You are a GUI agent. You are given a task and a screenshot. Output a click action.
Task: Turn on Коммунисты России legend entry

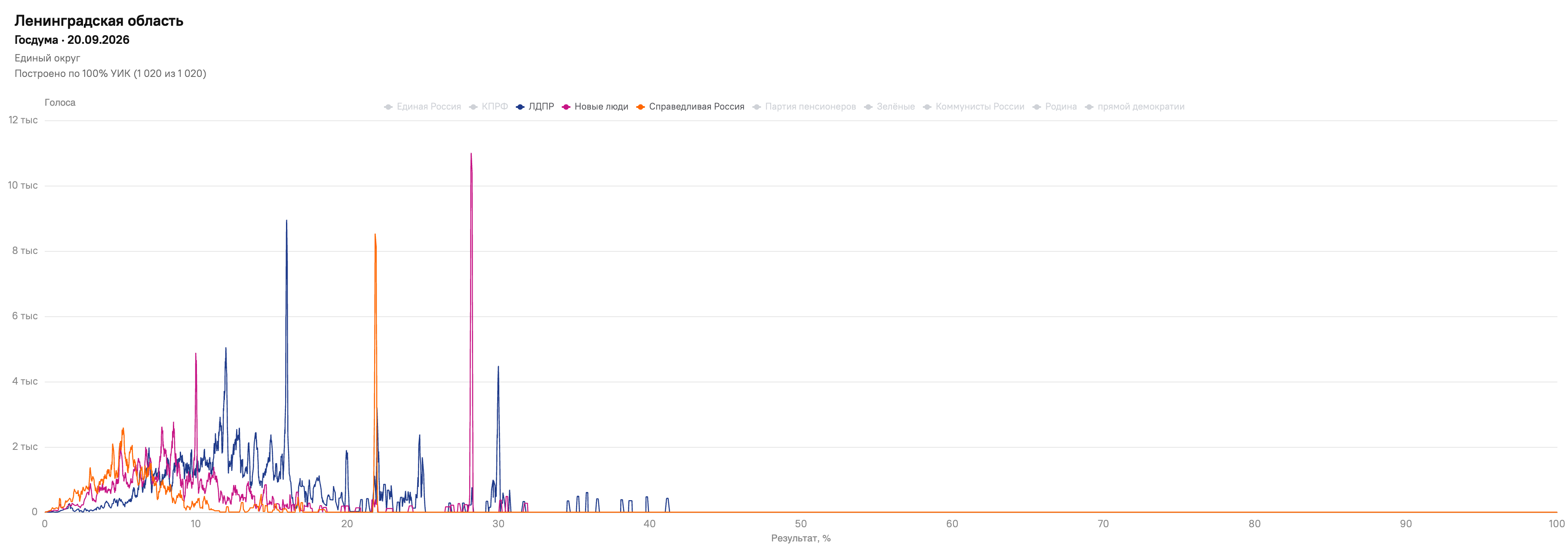coord(974,107)
